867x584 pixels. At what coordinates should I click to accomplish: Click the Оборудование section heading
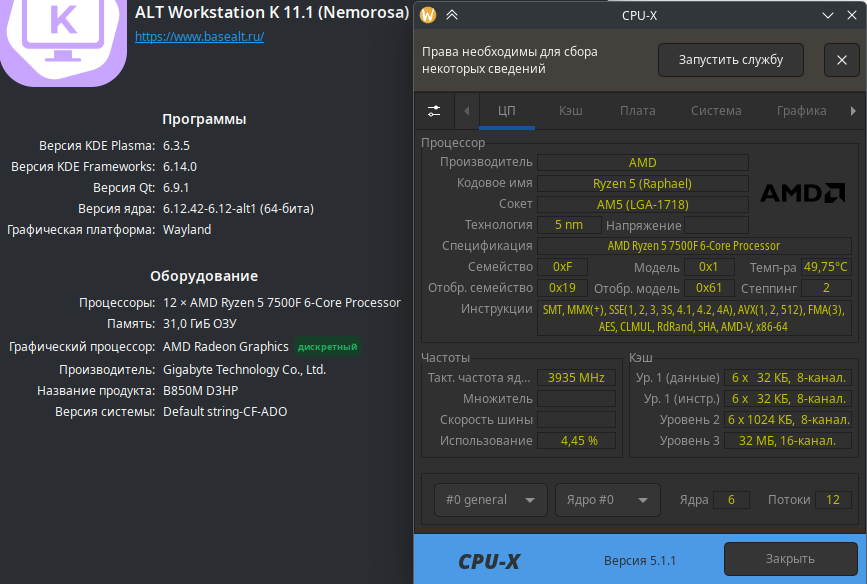204,276
